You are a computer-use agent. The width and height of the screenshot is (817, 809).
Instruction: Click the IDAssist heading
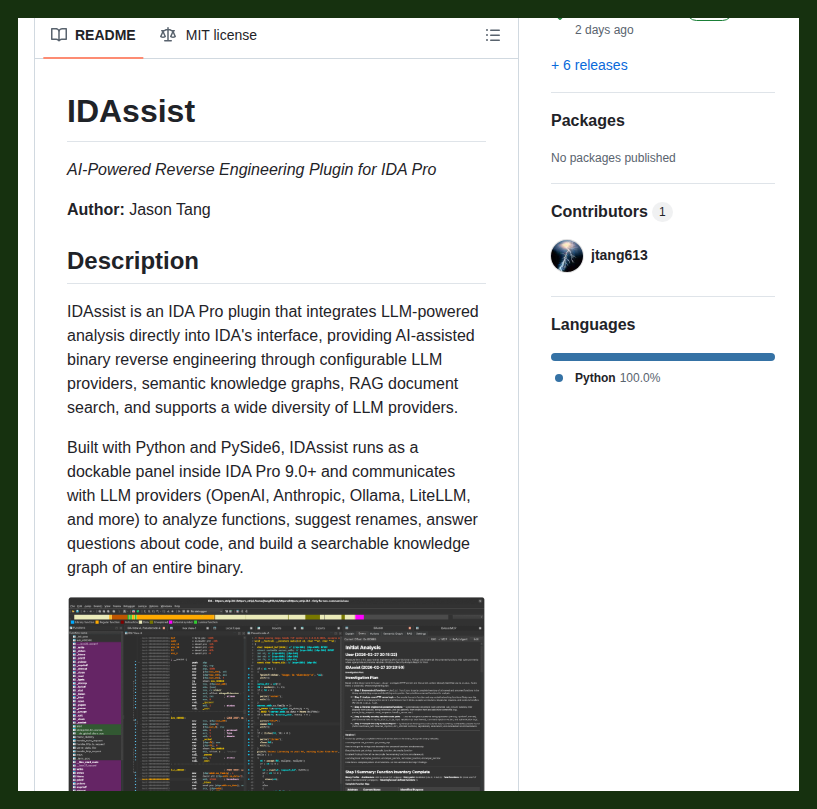pyautogui.click(x=131, y=111)
